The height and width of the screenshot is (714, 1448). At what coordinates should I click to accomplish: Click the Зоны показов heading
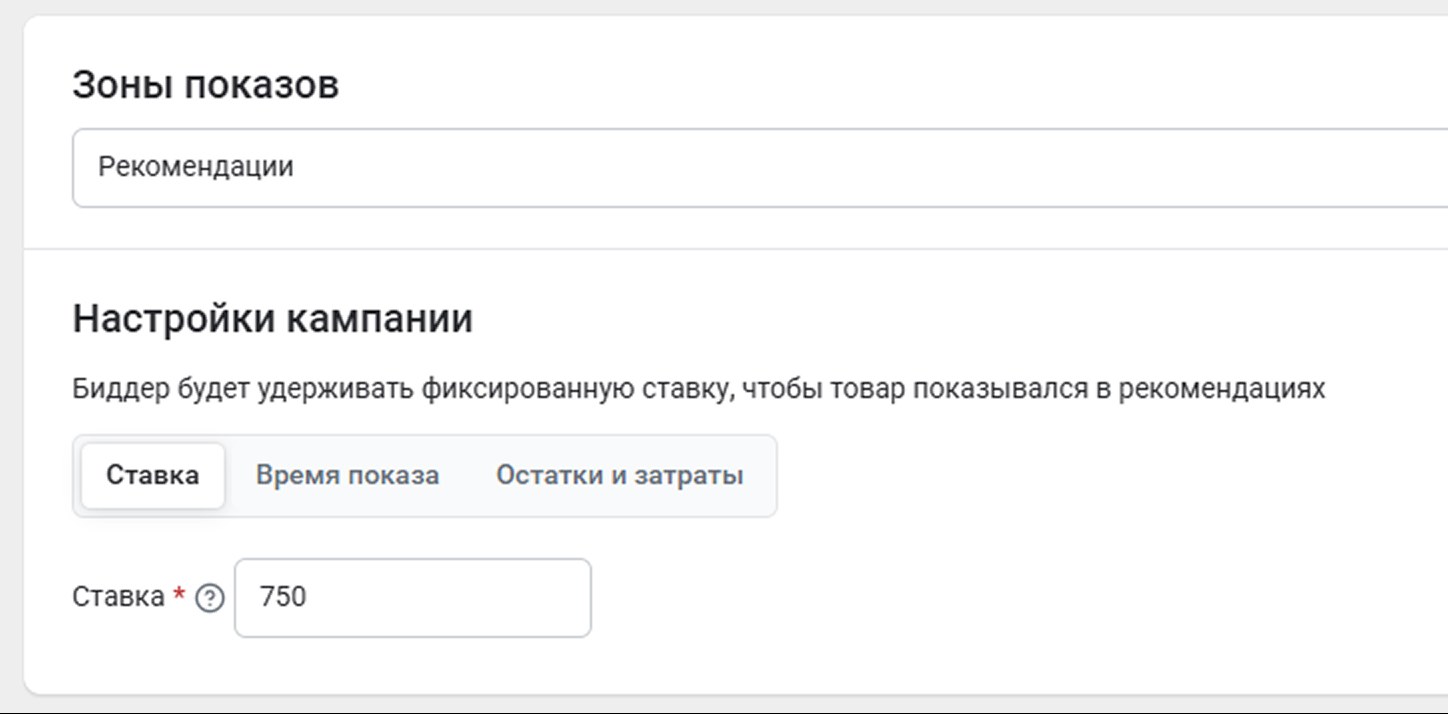205,85
